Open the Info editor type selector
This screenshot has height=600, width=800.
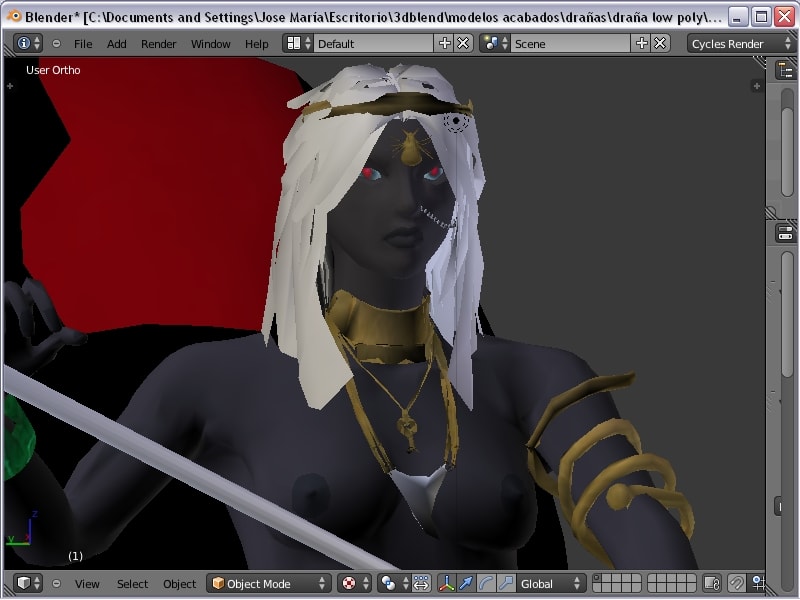click(x=28, y=43)
